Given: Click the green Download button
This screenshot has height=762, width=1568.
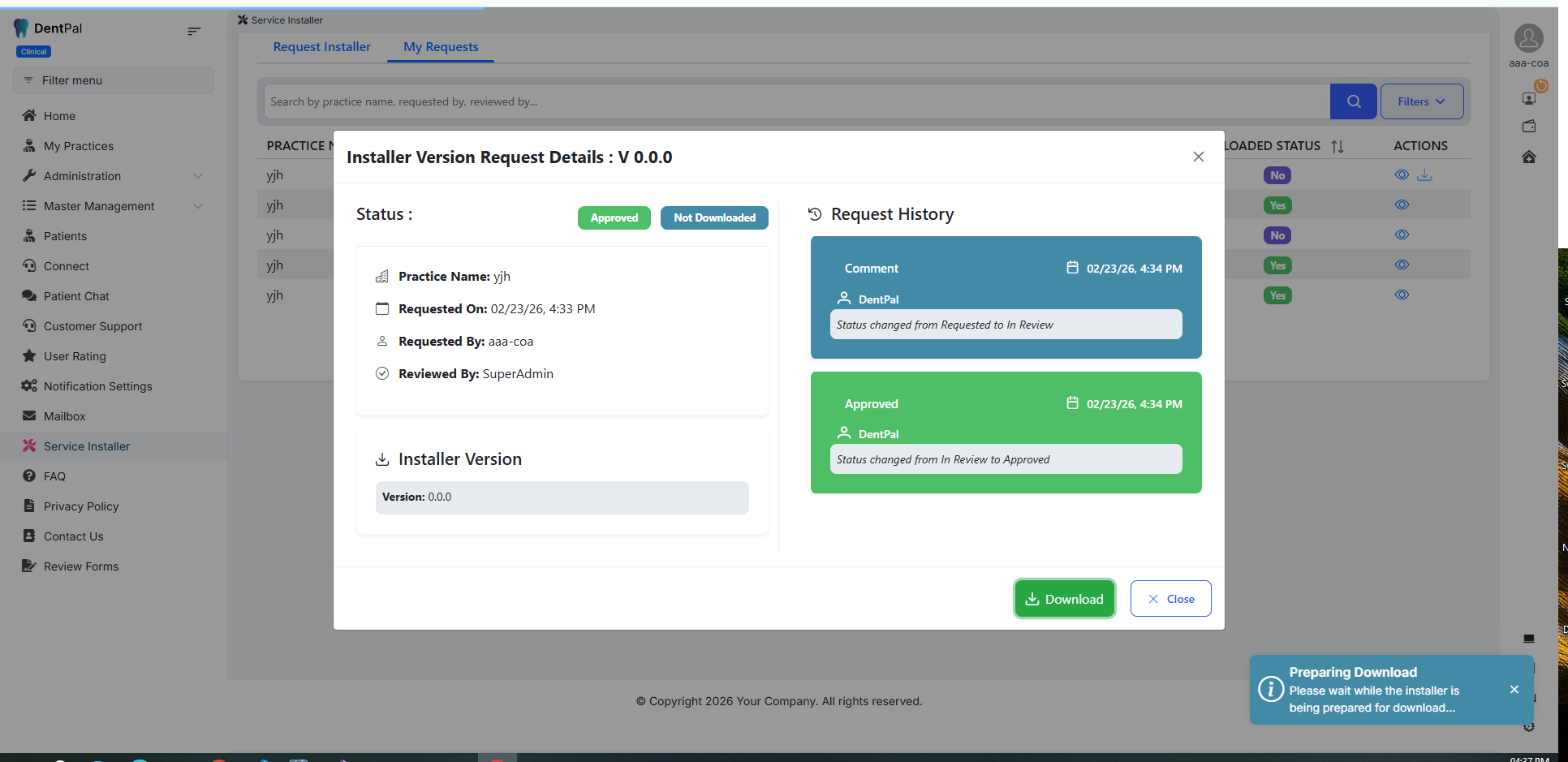Looking at the screenshot, I should click(1064, 599).
